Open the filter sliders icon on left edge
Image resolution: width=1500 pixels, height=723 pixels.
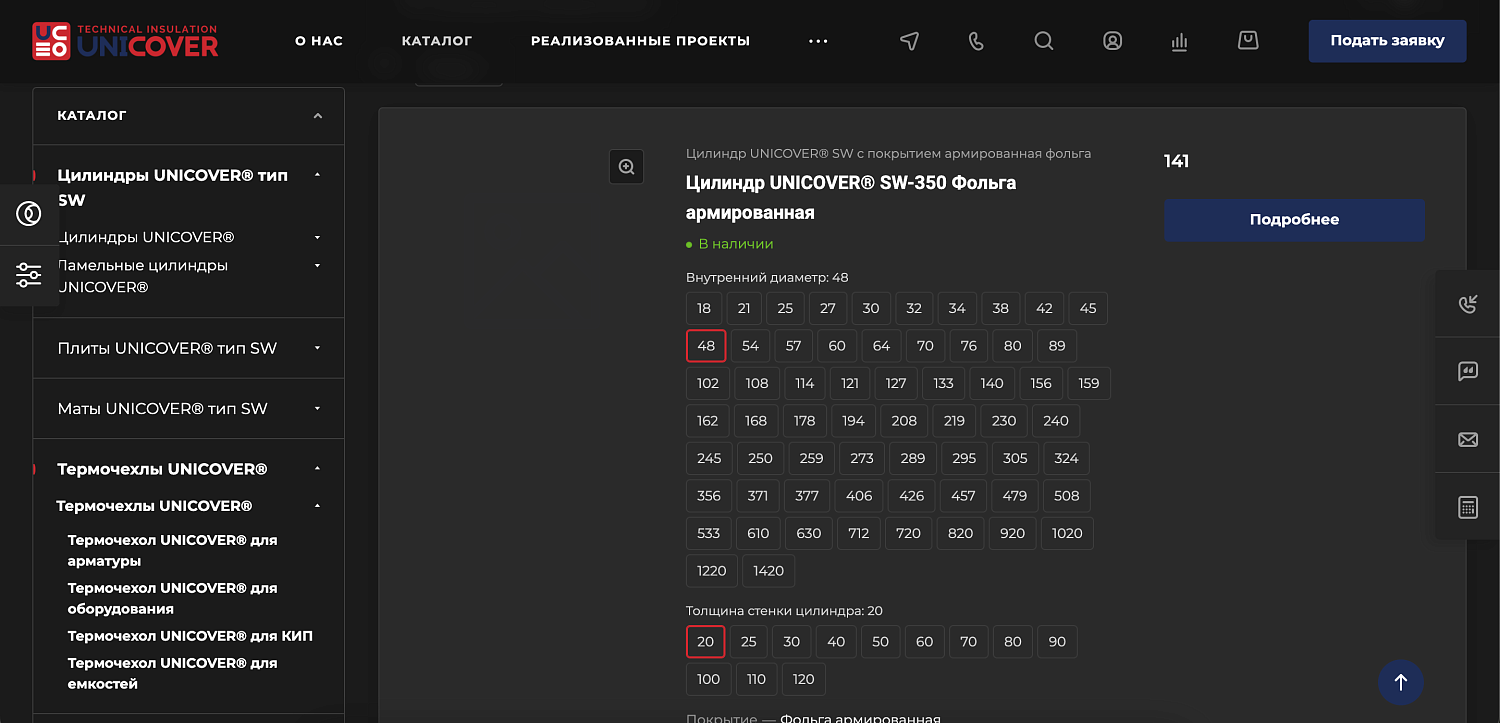click(29, 275)
